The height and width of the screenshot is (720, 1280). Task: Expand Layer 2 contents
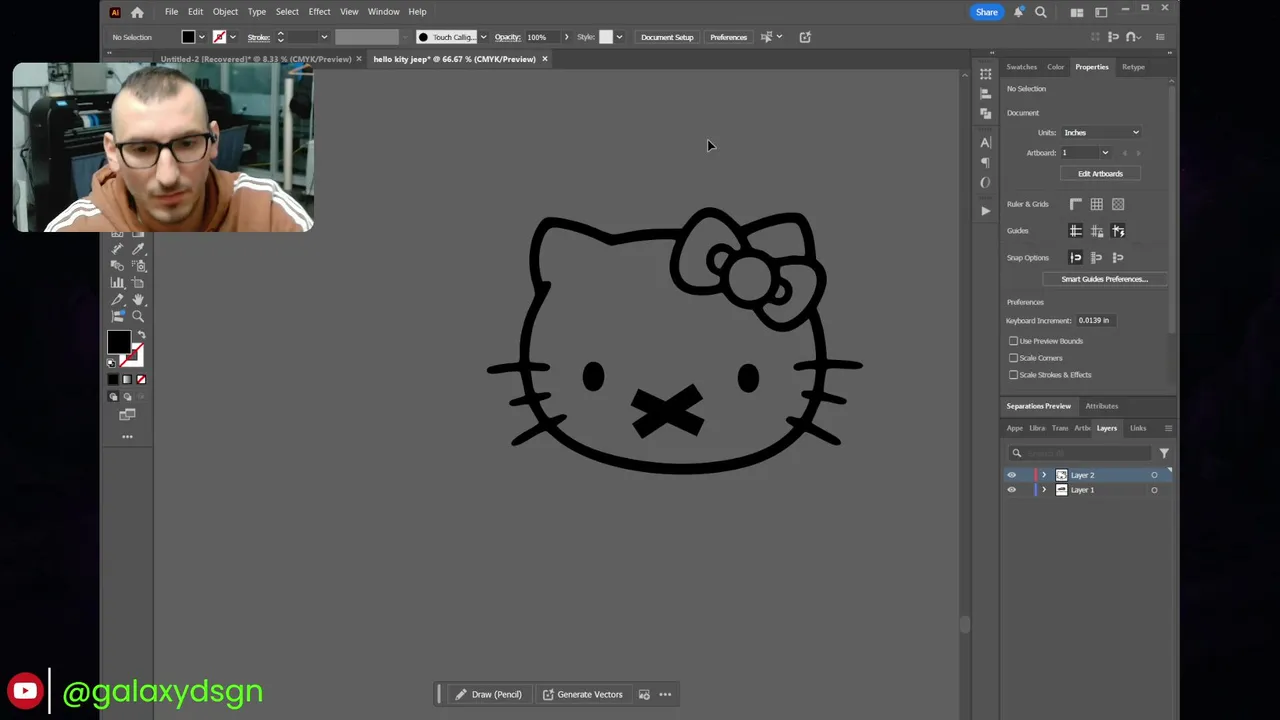click(1044, 475)
